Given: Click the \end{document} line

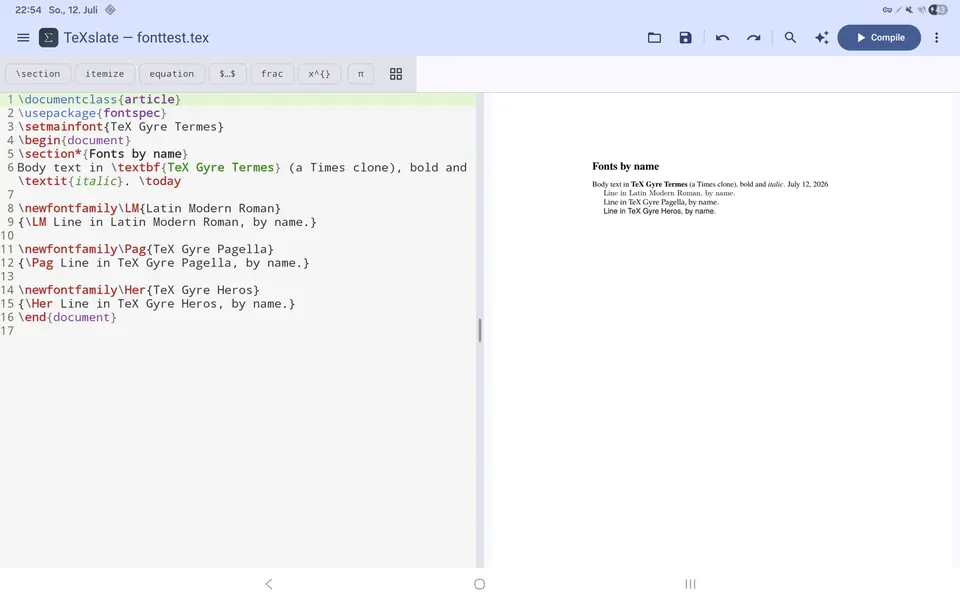Looking at the screenshot, I should point(67,317).
